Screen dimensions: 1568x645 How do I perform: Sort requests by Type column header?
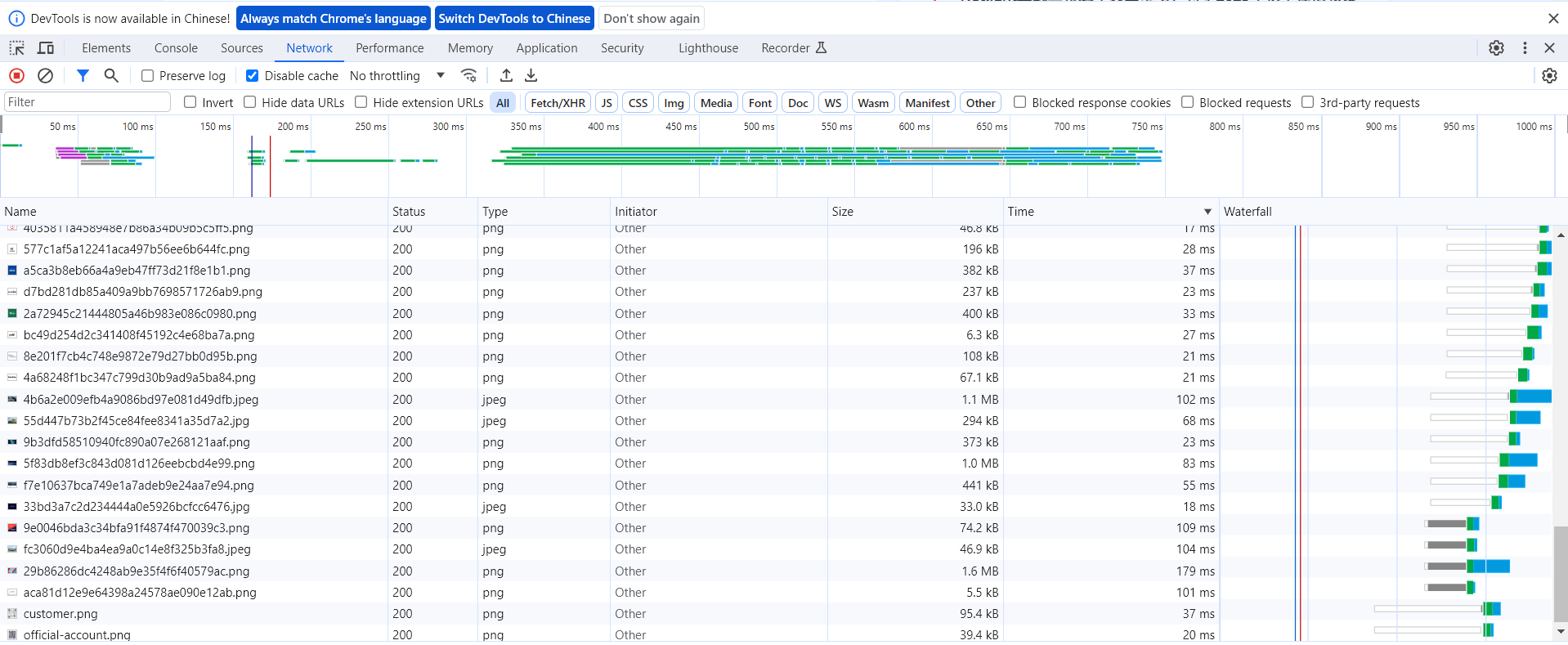[544, 212]
